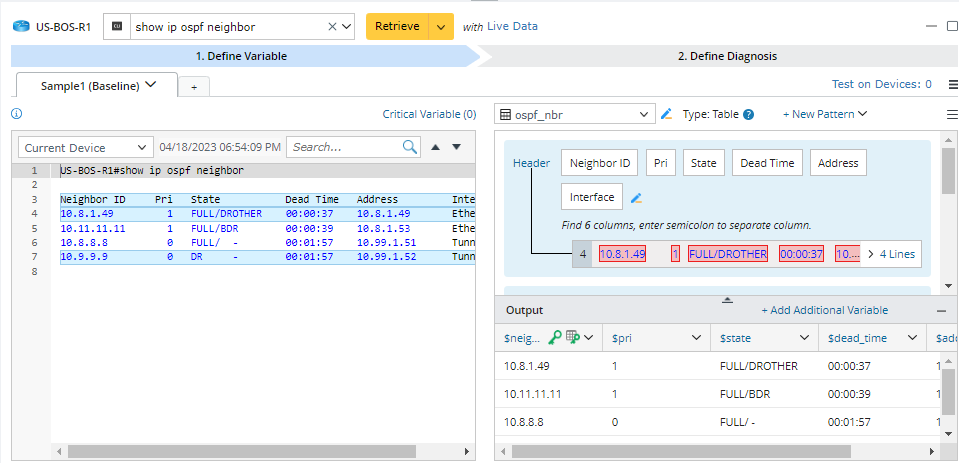The height and width of the screenshot is (463, 959).
Task: Expand the Retrieve button dropdown arrow
Action: click(x=440, y=27)
